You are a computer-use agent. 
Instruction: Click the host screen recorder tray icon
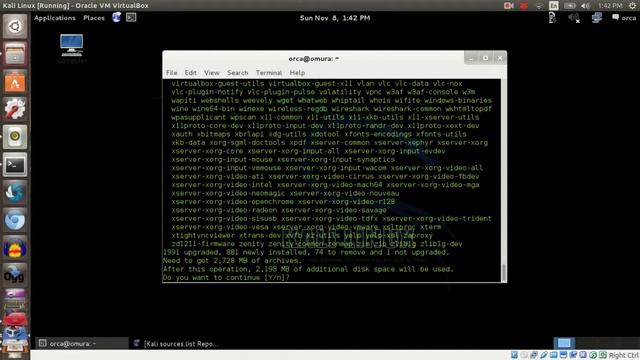click(x=509, y=5)
